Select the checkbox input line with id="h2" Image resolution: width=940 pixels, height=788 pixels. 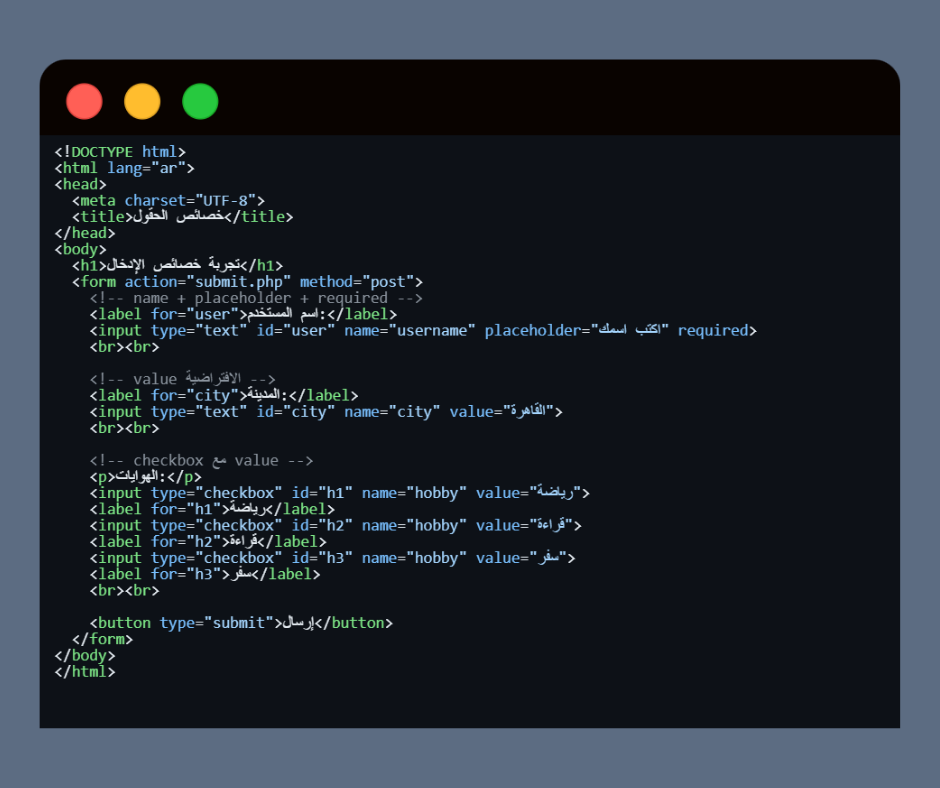335,525
